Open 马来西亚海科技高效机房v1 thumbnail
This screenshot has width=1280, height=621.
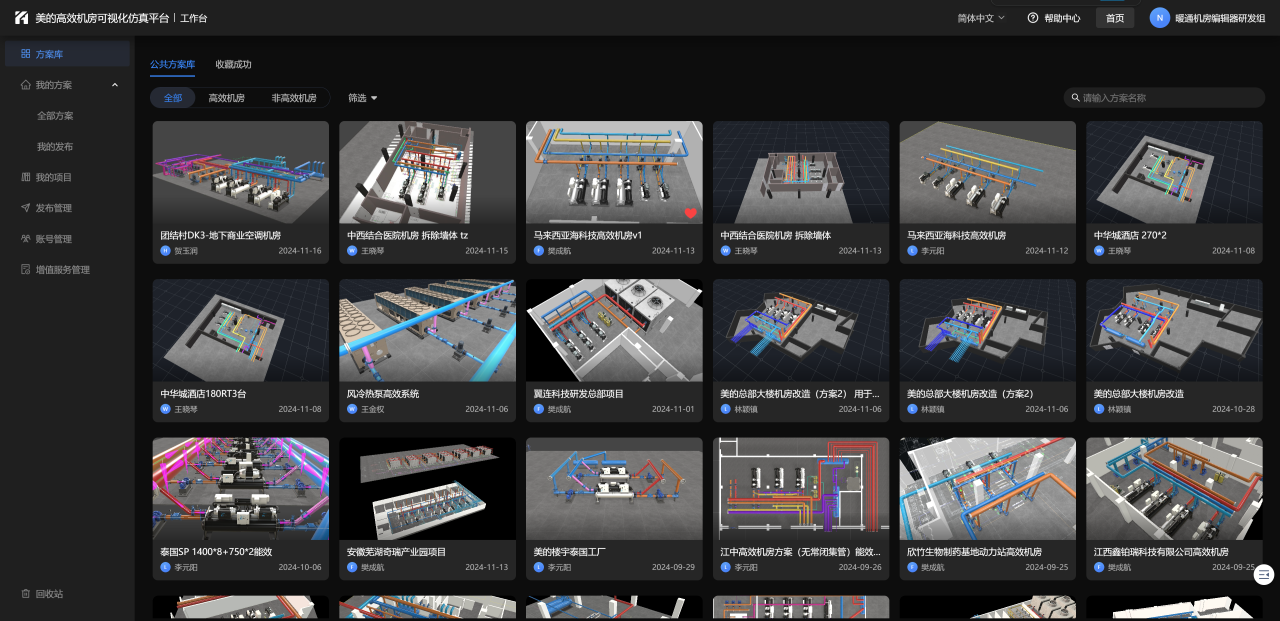click(x=614, y=172)
